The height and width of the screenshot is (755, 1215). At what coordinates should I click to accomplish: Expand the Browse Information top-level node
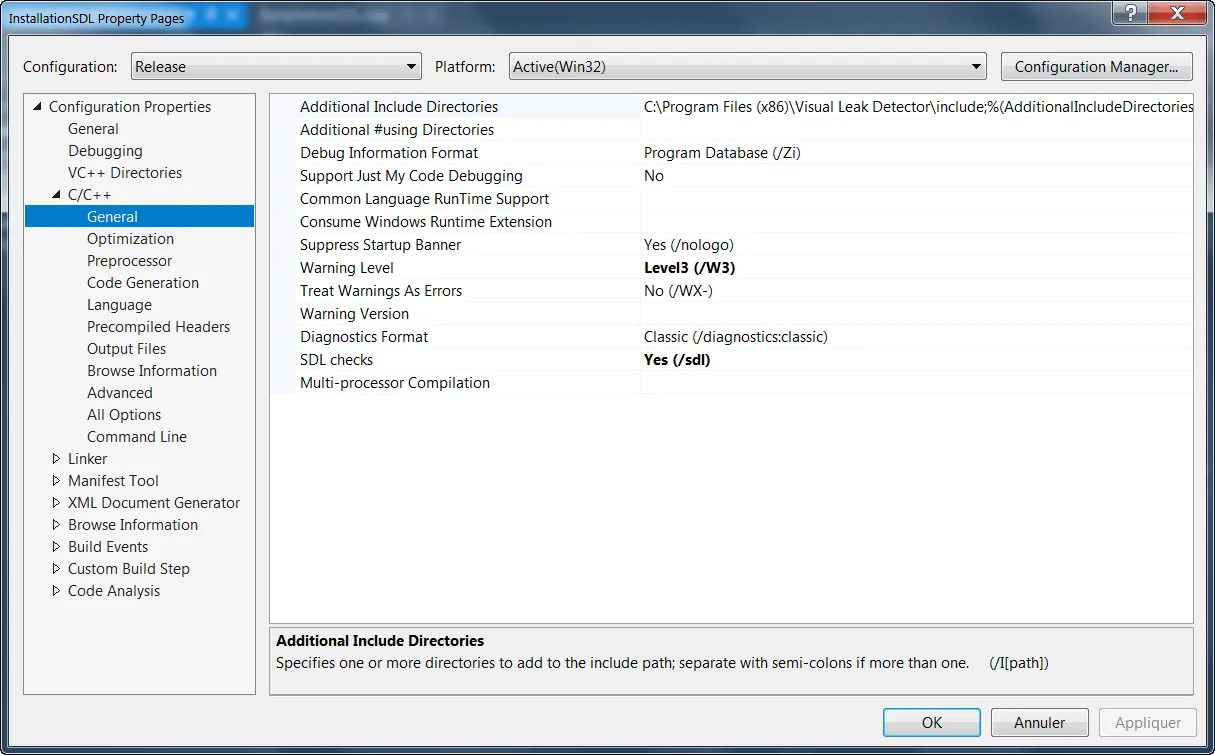(57, 525)
